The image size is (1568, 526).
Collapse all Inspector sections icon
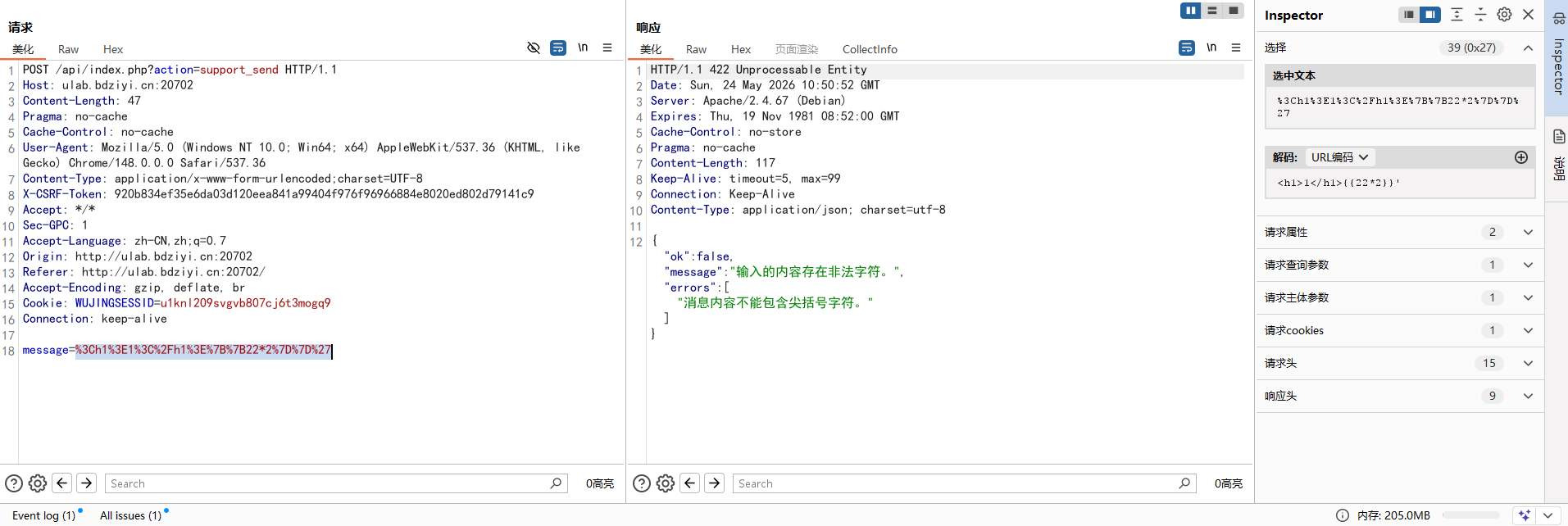(1480, 15)
